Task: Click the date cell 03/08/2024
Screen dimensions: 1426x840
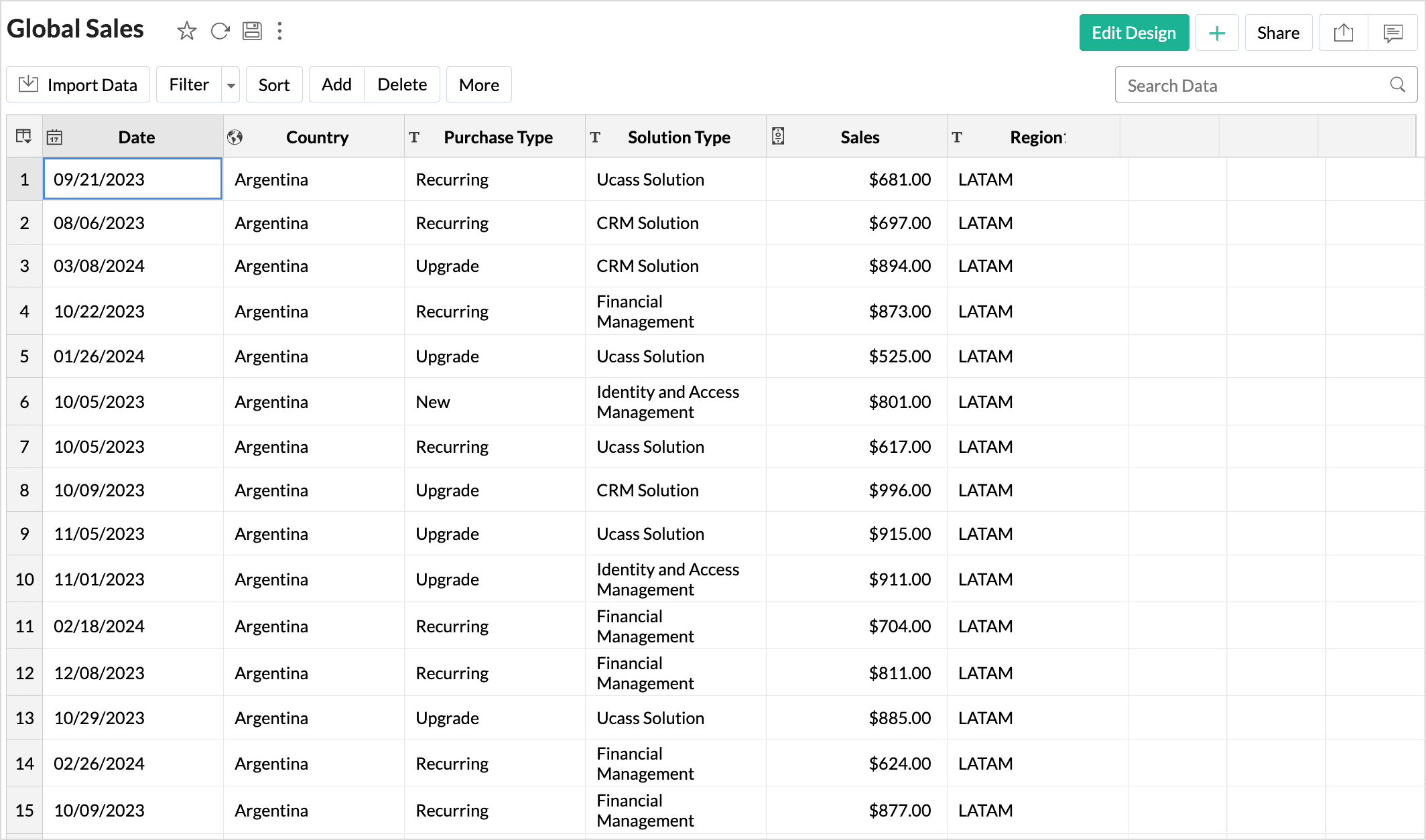Action: tap(133, 266)
